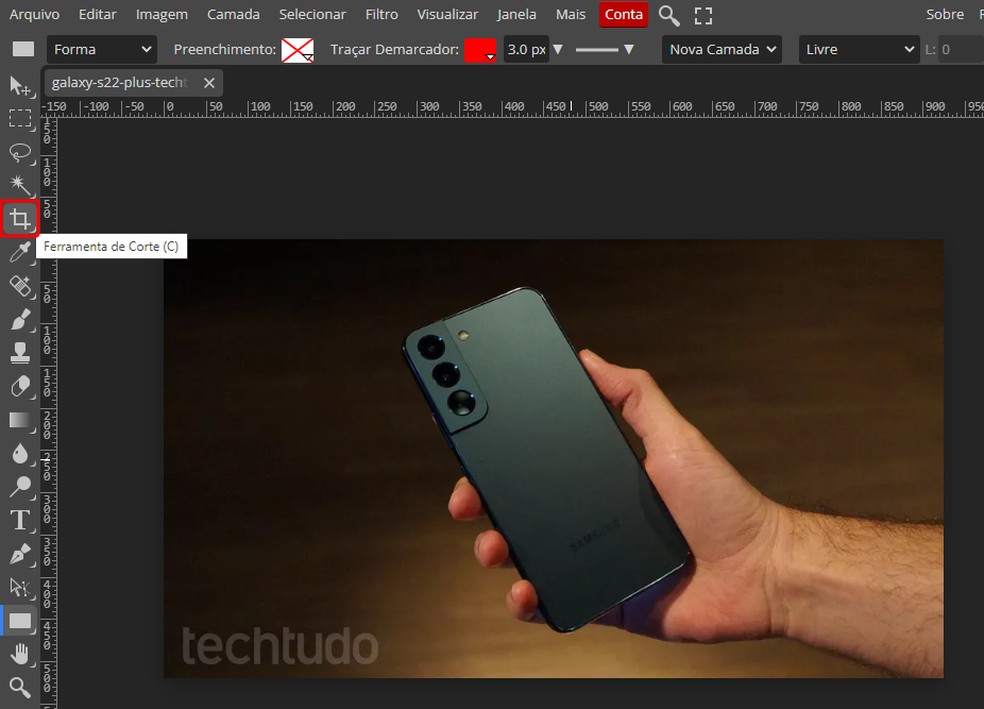Open the red Traçar Demarcador color swatch
984x709 pixels.
pyautogui.click(x=480, y=49)
